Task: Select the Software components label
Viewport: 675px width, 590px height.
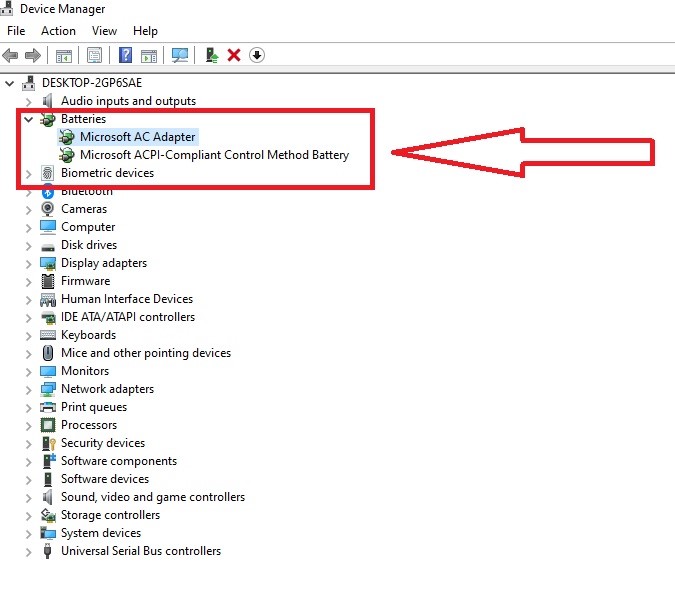Action: pyautogui.click(x=119, y=461)
